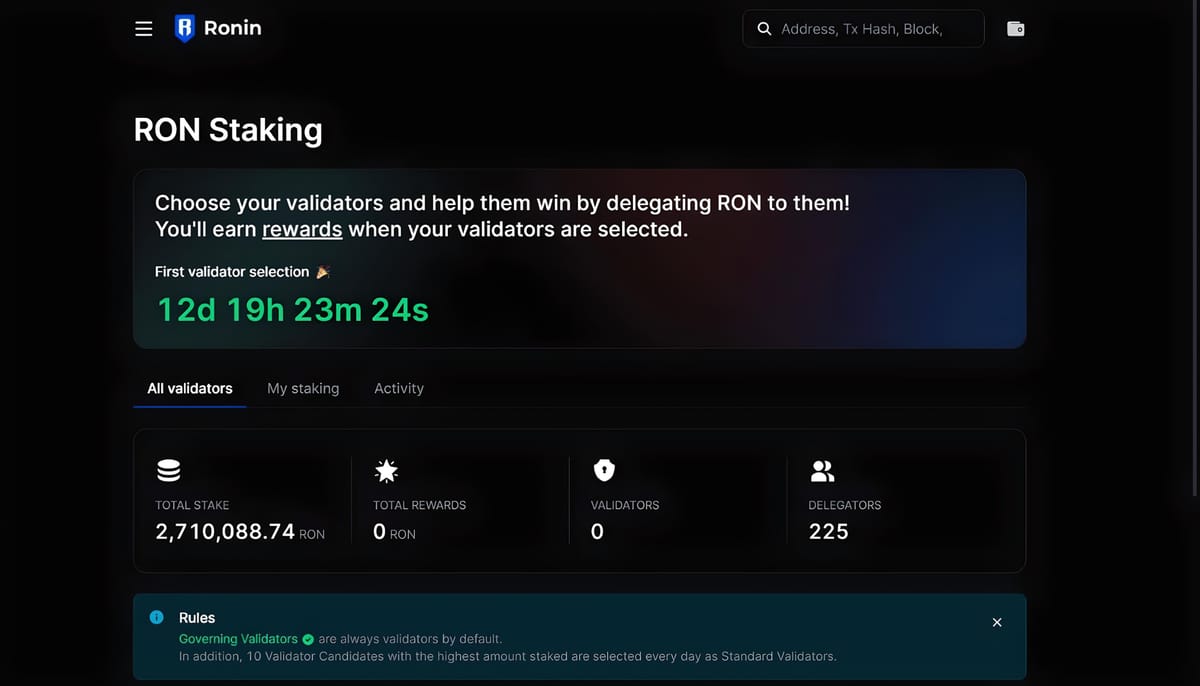Viewport: 1200px width, 686px height.
Task: Click the Governing Validators link
Action: pos(238,638)
